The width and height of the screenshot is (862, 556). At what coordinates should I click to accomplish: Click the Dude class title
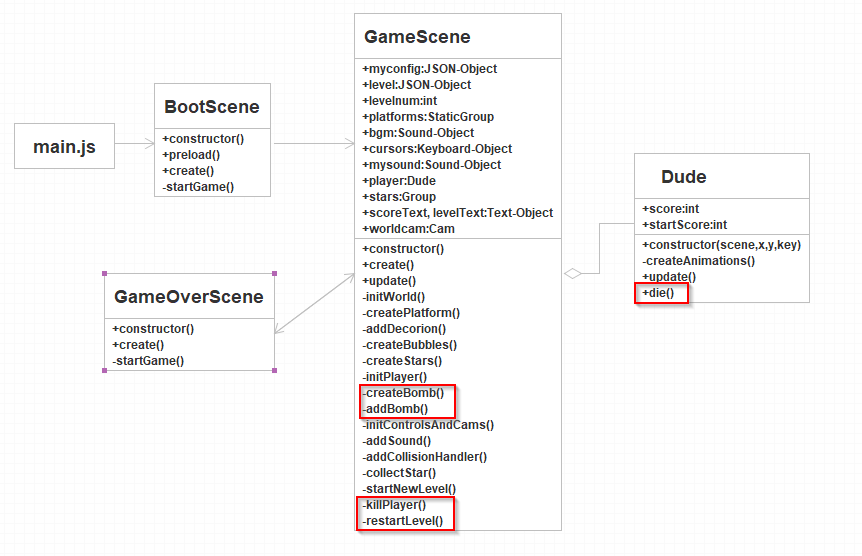[x=683, y=177]
